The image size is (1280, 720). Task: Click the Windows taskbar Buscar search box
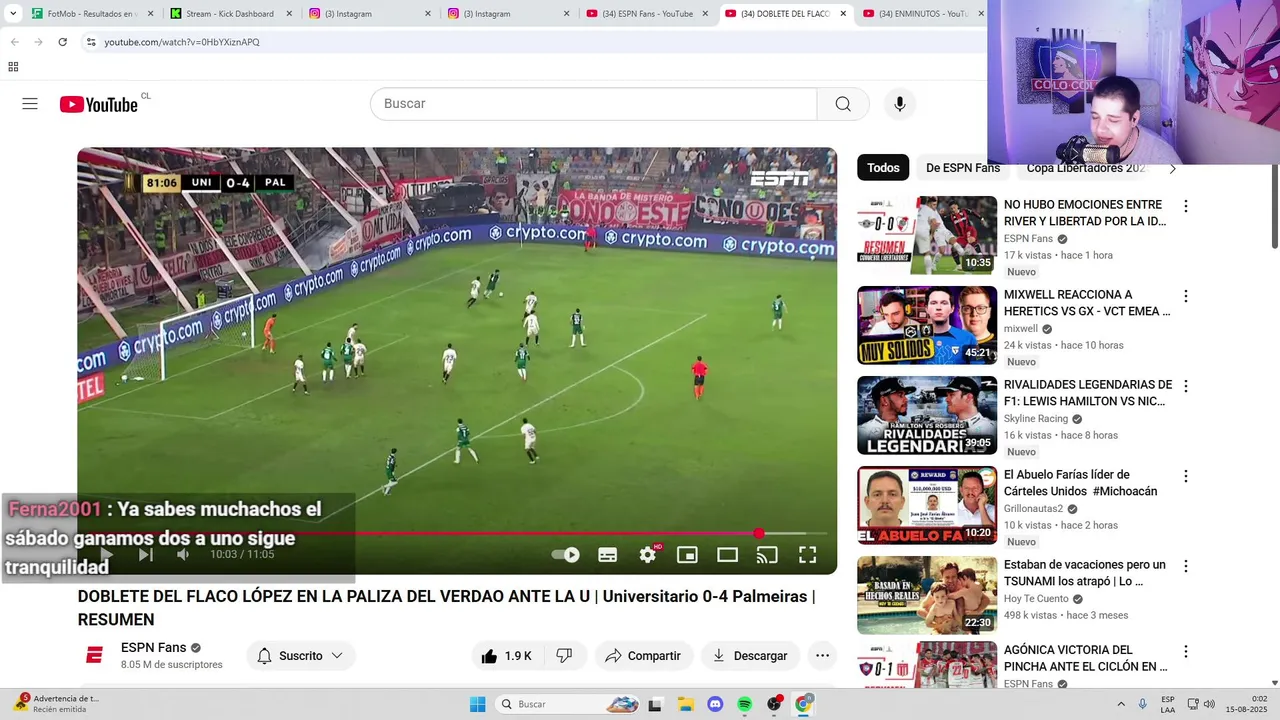[567, 704]
